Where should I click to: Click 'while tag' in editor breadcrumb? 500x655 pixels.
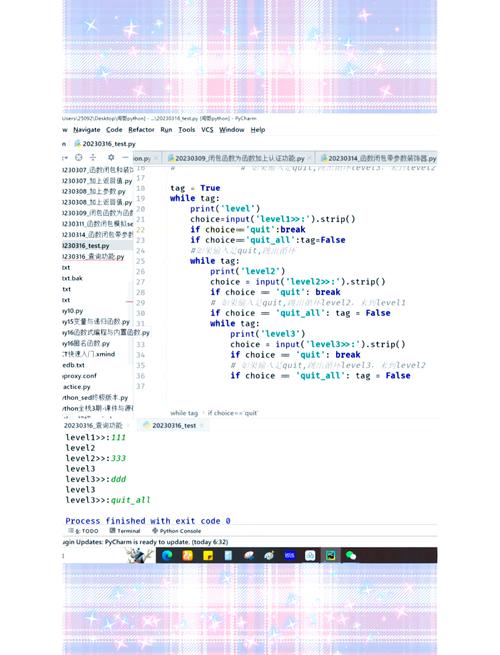[184, 413]
